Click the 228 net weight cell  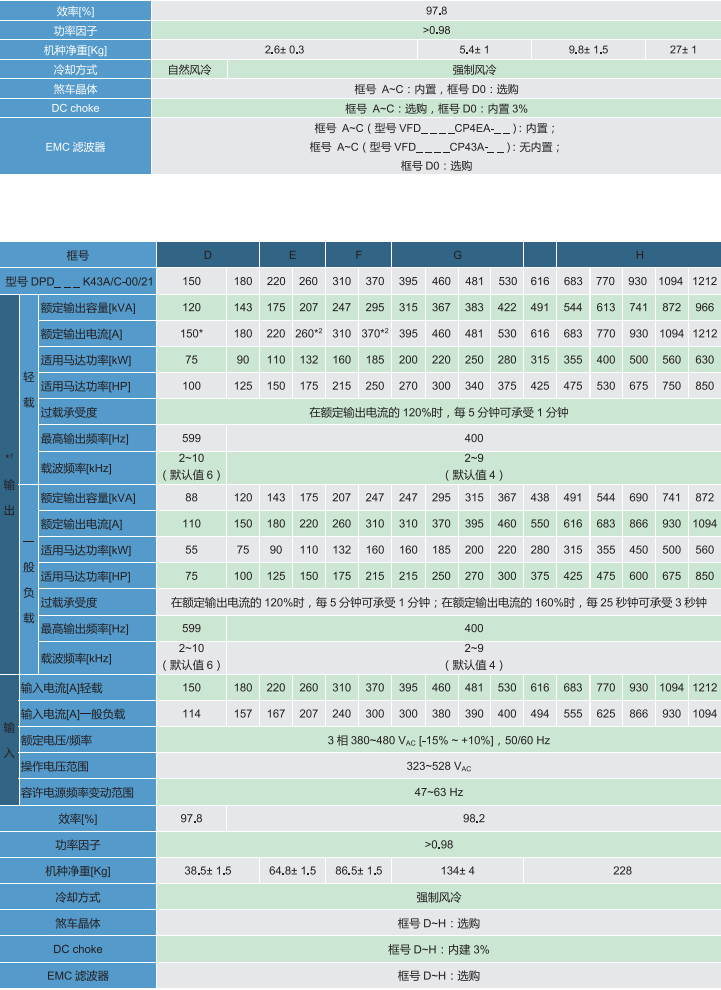coord(622,870)
